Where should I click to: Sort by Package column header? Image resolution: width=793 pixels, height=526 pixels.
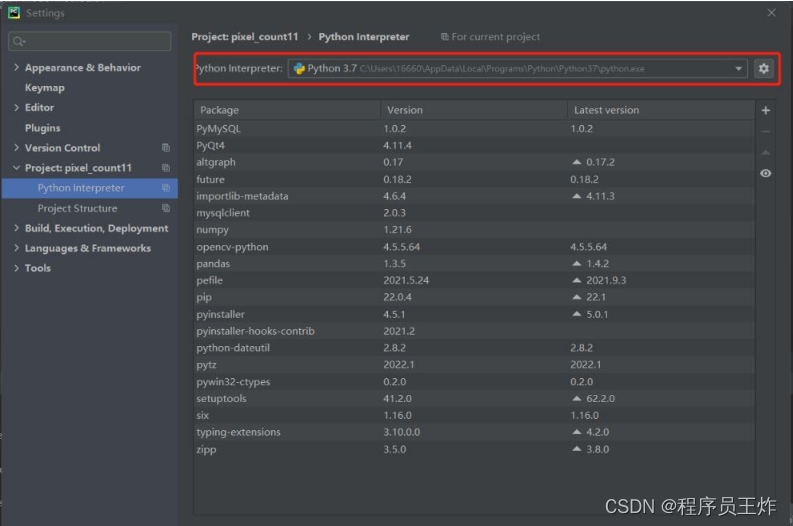pyautogui.click(x=287, y=110)
